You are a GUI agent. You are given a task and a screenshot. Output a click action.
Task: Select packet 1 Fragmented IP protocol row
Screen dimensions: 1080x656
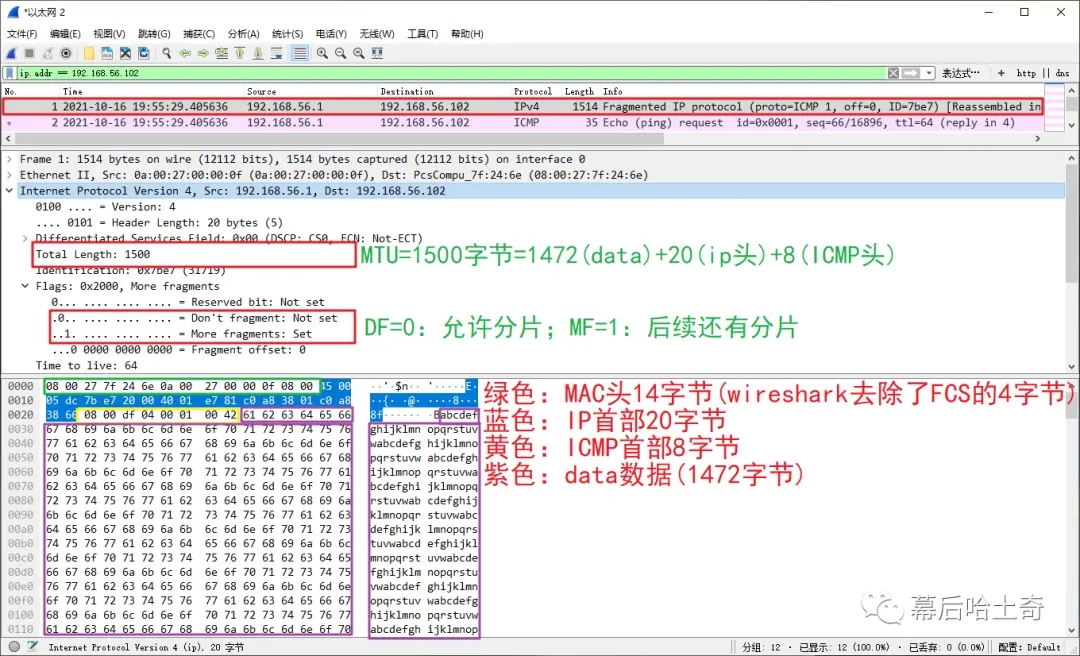(523, 107)
